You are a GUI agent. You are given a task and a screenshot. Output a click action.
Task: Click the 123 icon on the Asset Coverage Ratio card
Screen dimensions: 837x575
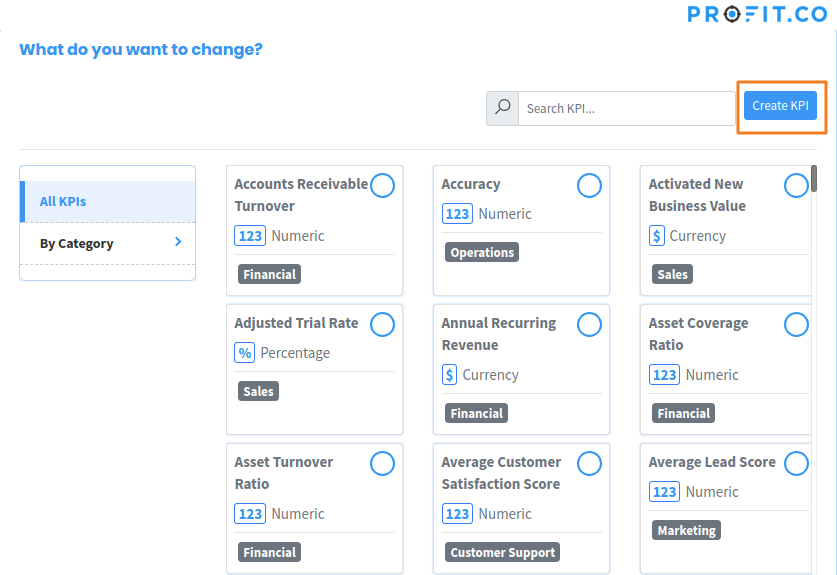[x=665, y=375]
